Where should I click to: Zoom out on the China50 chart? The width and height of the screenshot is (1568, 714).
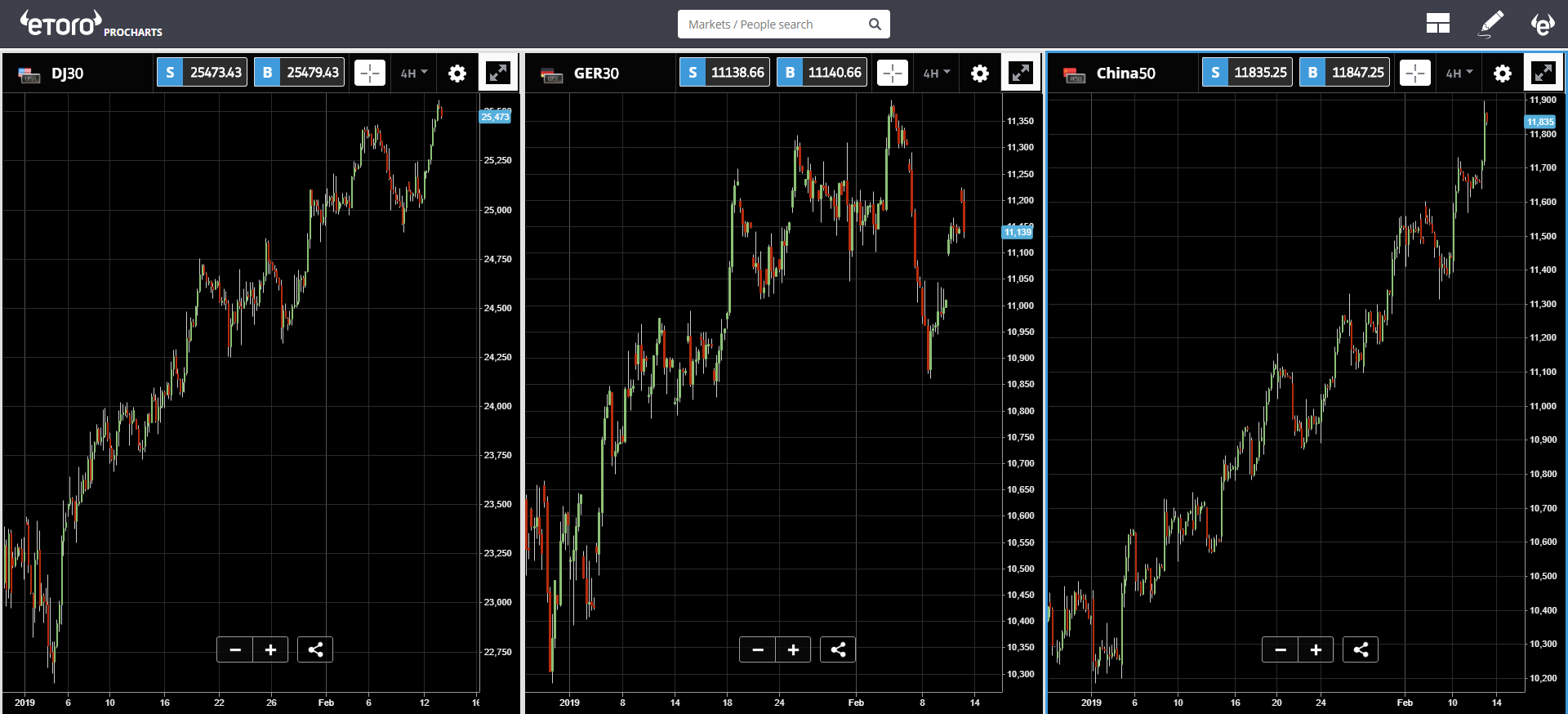[1281, 649]
